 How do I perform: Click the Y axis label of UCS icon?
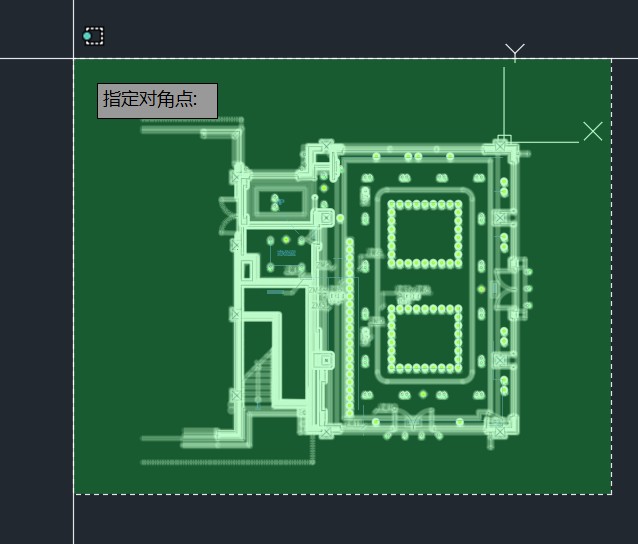click(515, 52)
